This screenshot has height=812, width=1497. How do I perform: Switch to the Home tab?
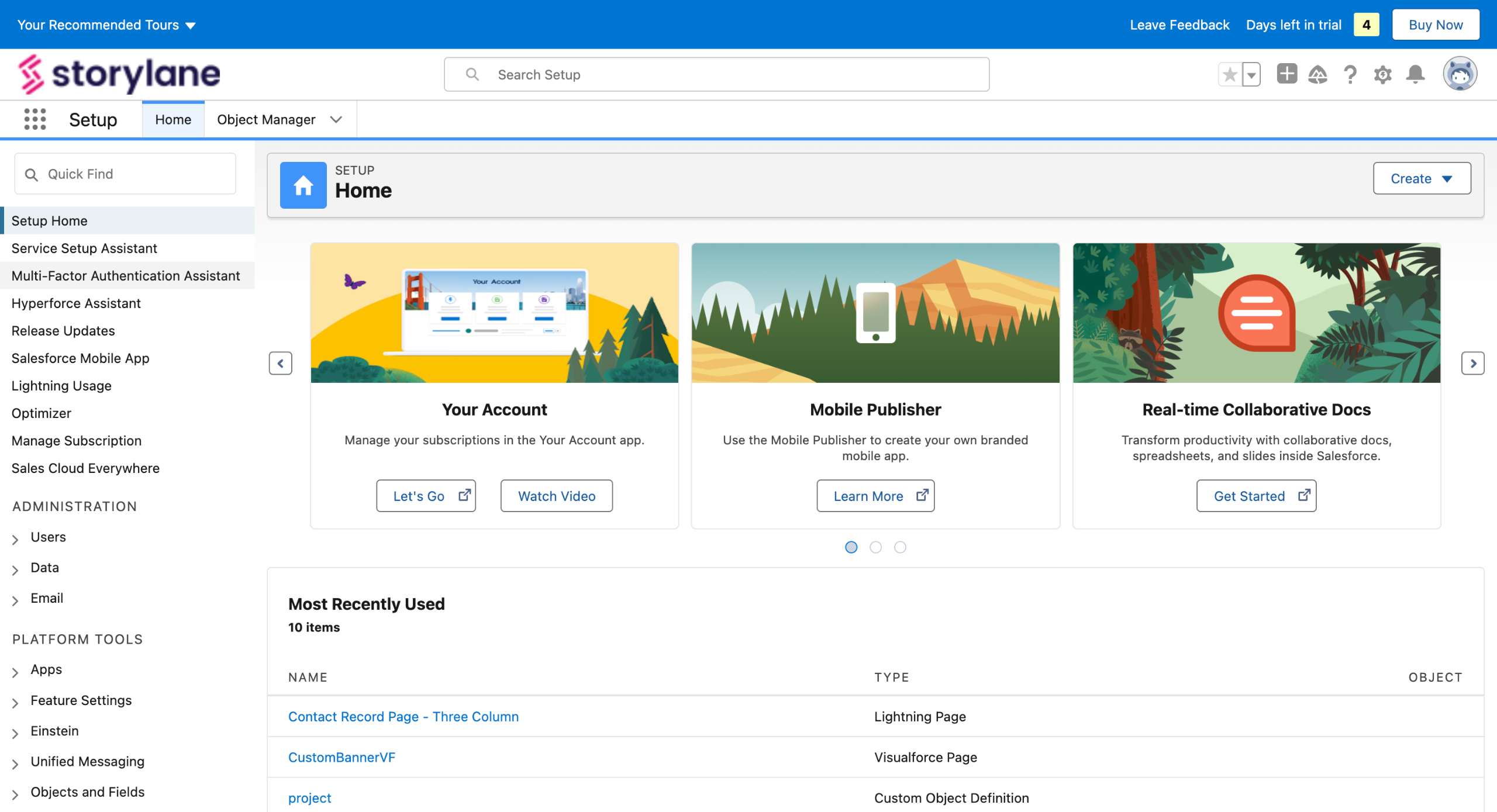coord(173,119)
